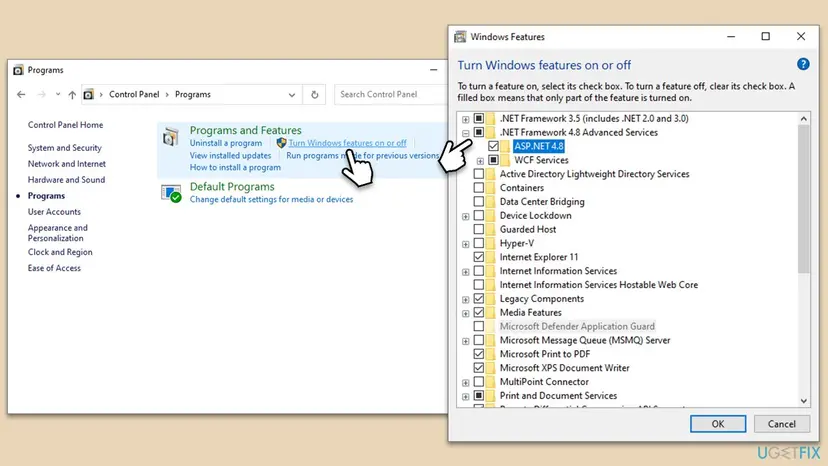
Task: Click View installed updates link
Action: 230,155
